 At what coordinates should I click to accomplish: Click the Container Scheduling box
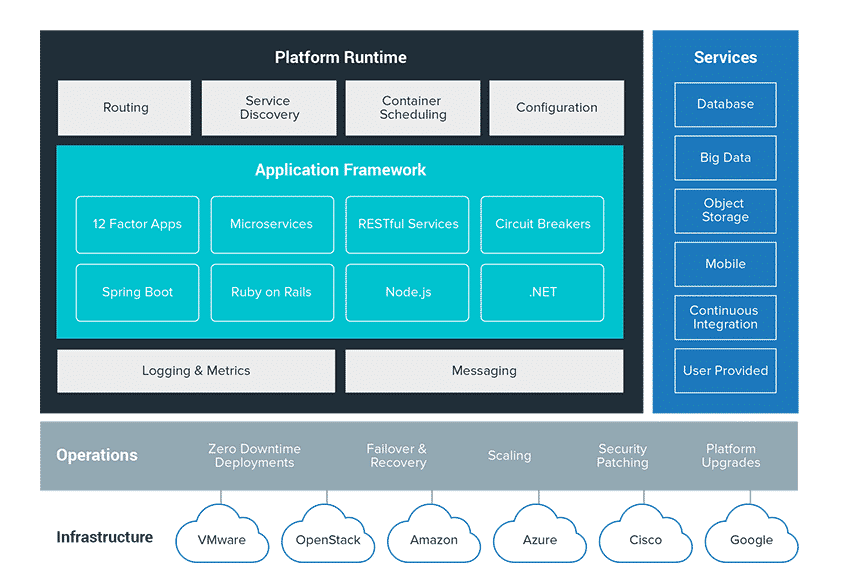(x=412, y=108)
